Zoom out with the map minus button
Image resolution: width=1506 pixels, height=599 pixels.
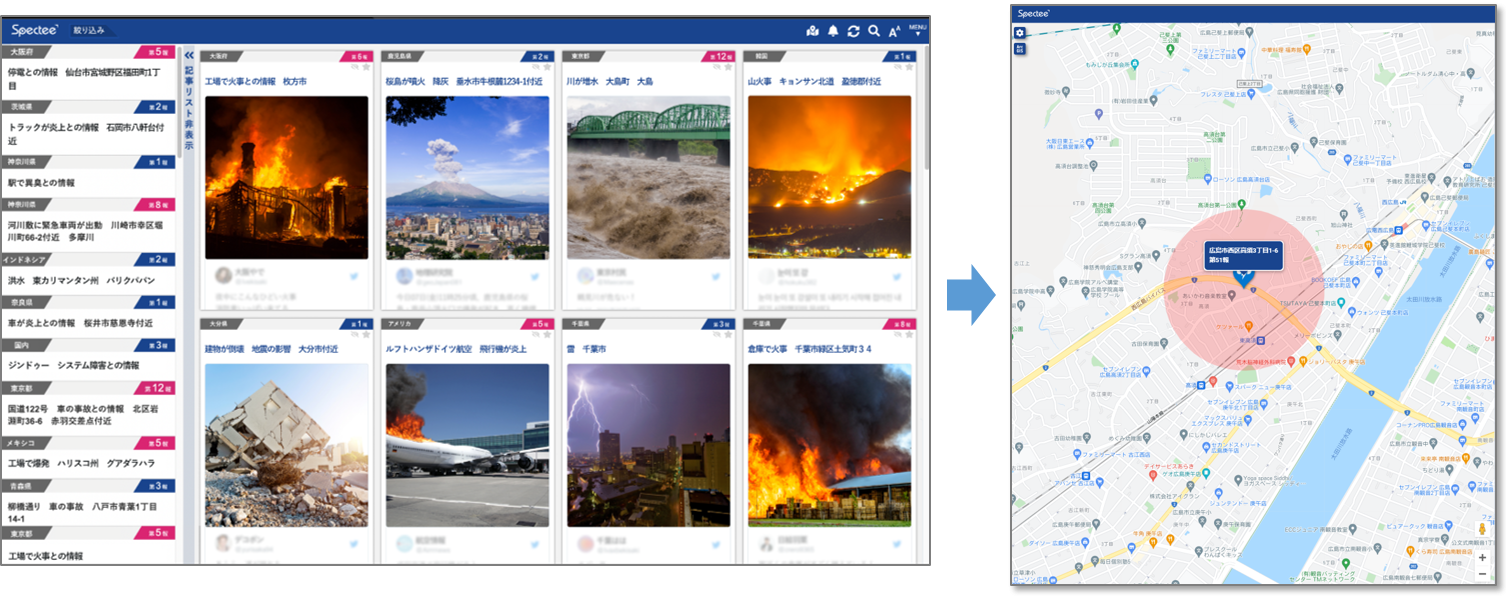(1482, 574)
